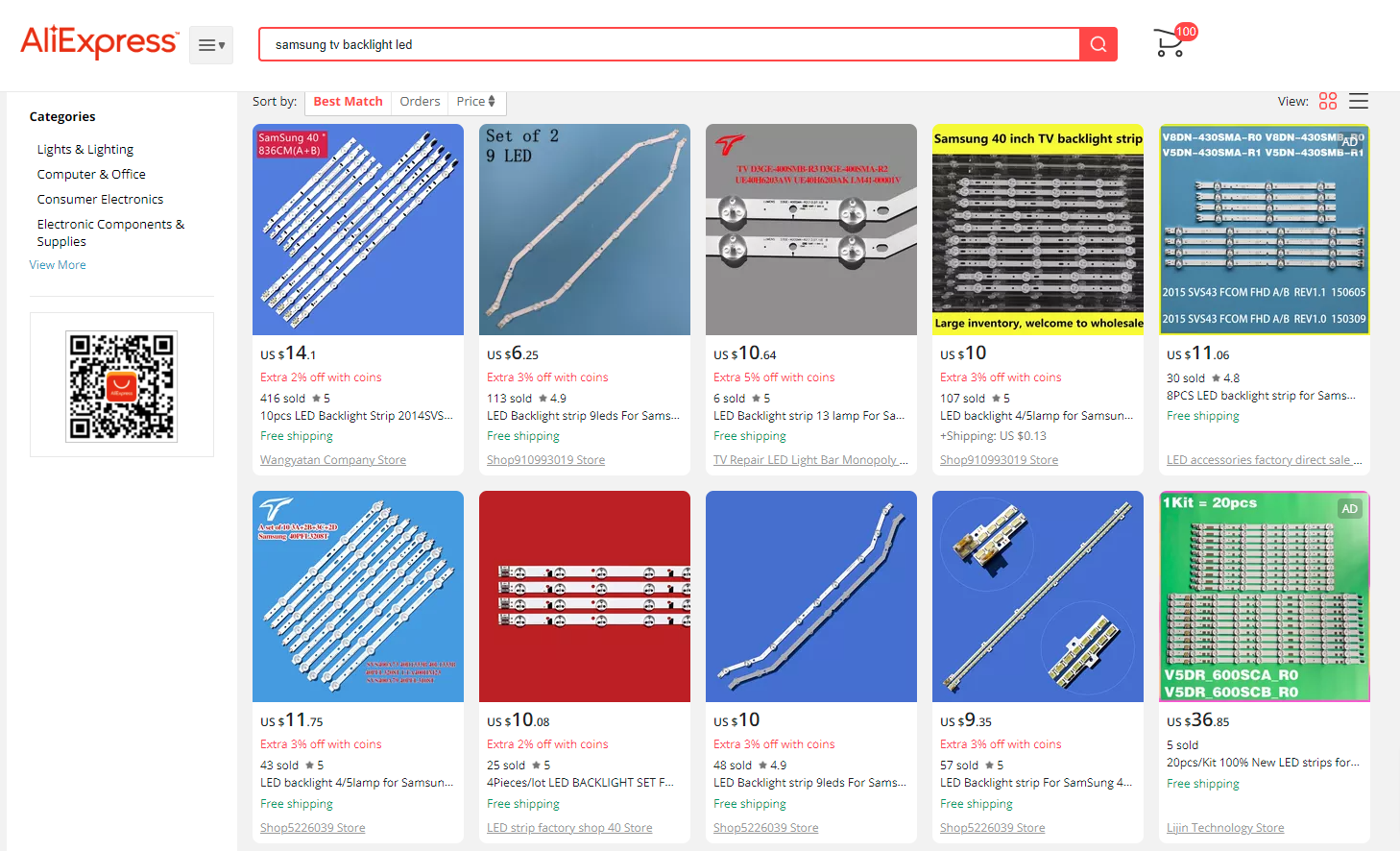
Task: Click the AD badge on the 1Kit 20pcs image
Action: pyautogui.click(x=1350, y=509)
